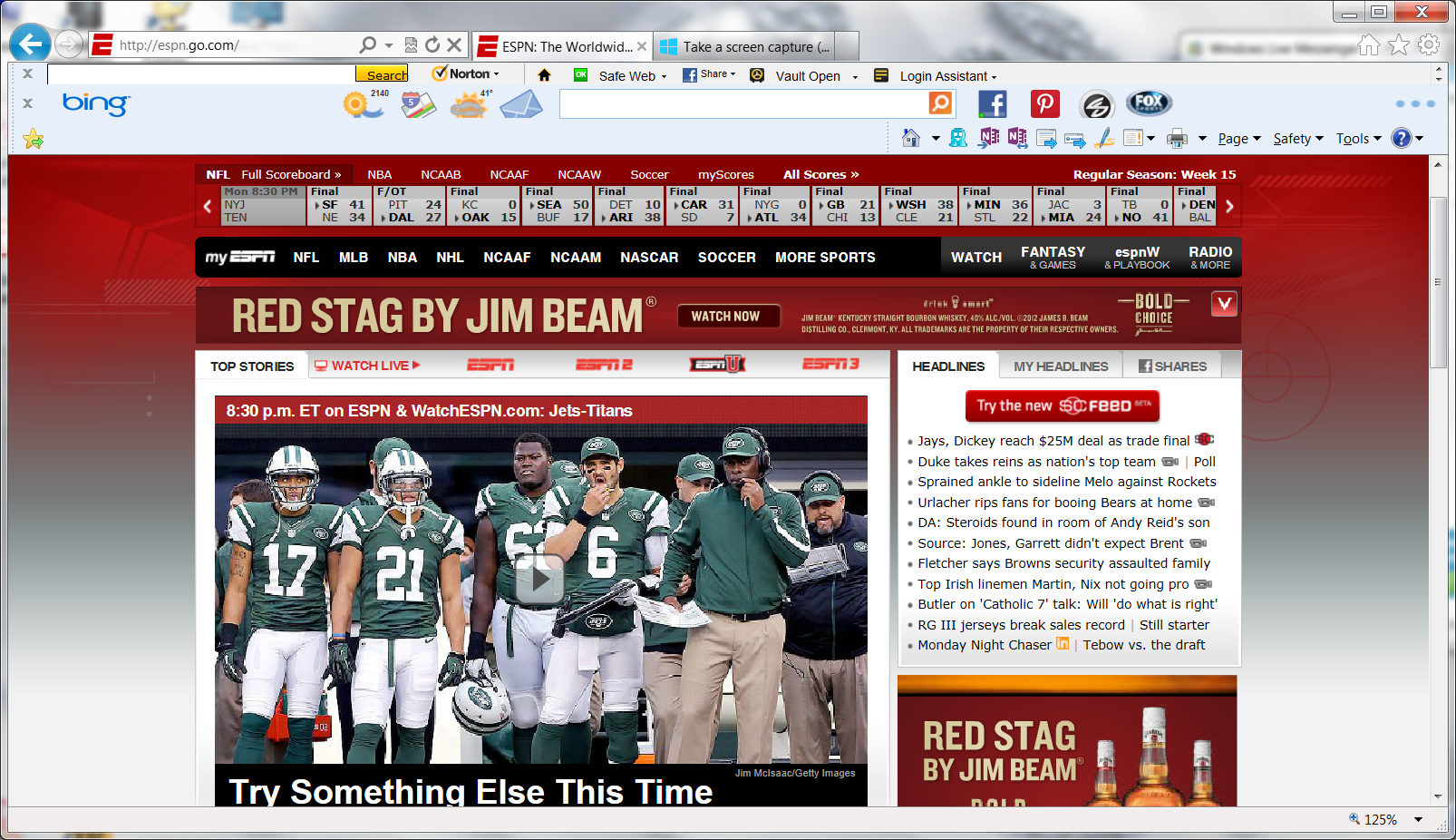This screenshot has width=1456, height=840.
Task: Click the Facebook icon in Bing toolbar
Action: pos(992,104)
